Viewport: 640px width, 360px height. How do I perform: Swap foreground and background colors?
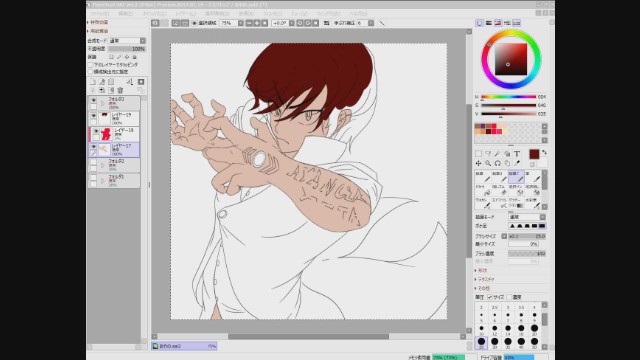[x=544, y=152]
